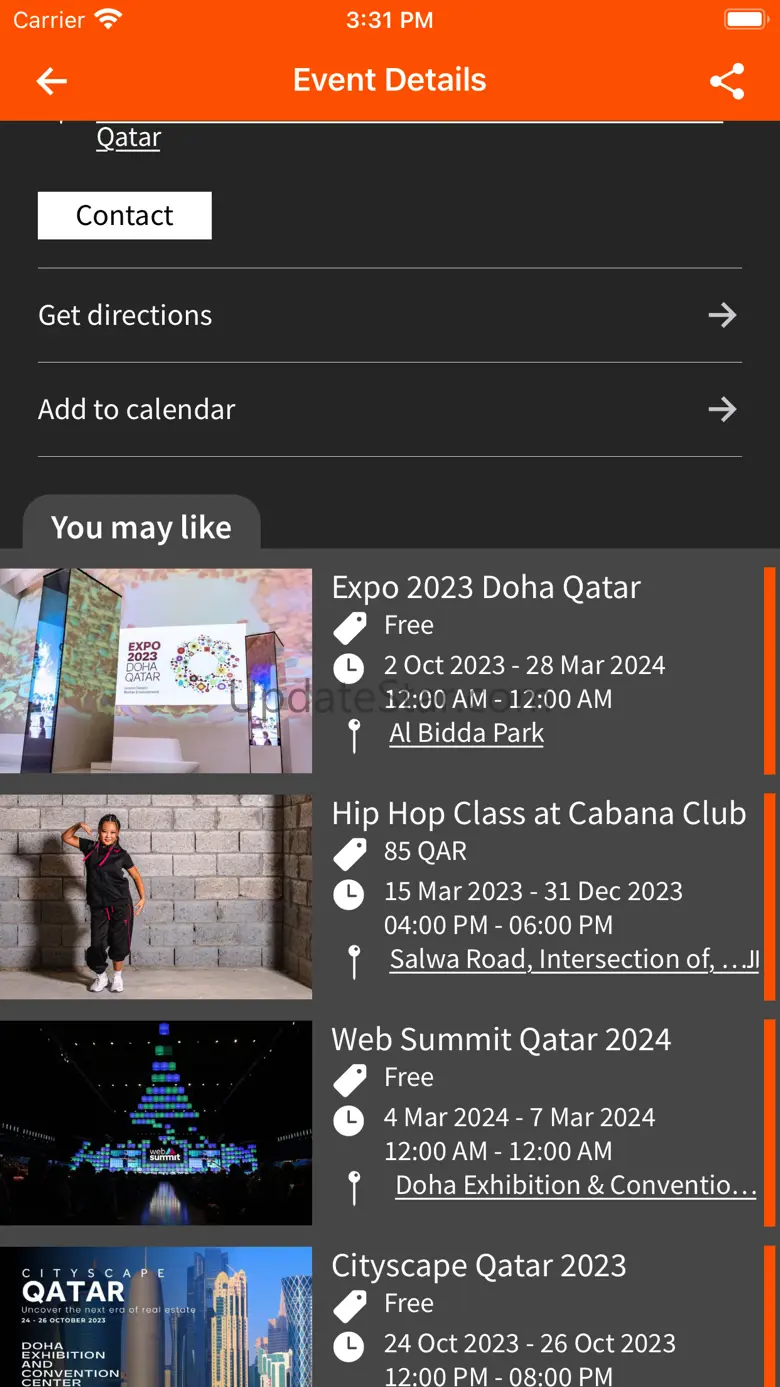Viewport: 780px width, 1387px height.
Task: Tap clock icon for Hip Hop Class
Action: tap(348, 893)
